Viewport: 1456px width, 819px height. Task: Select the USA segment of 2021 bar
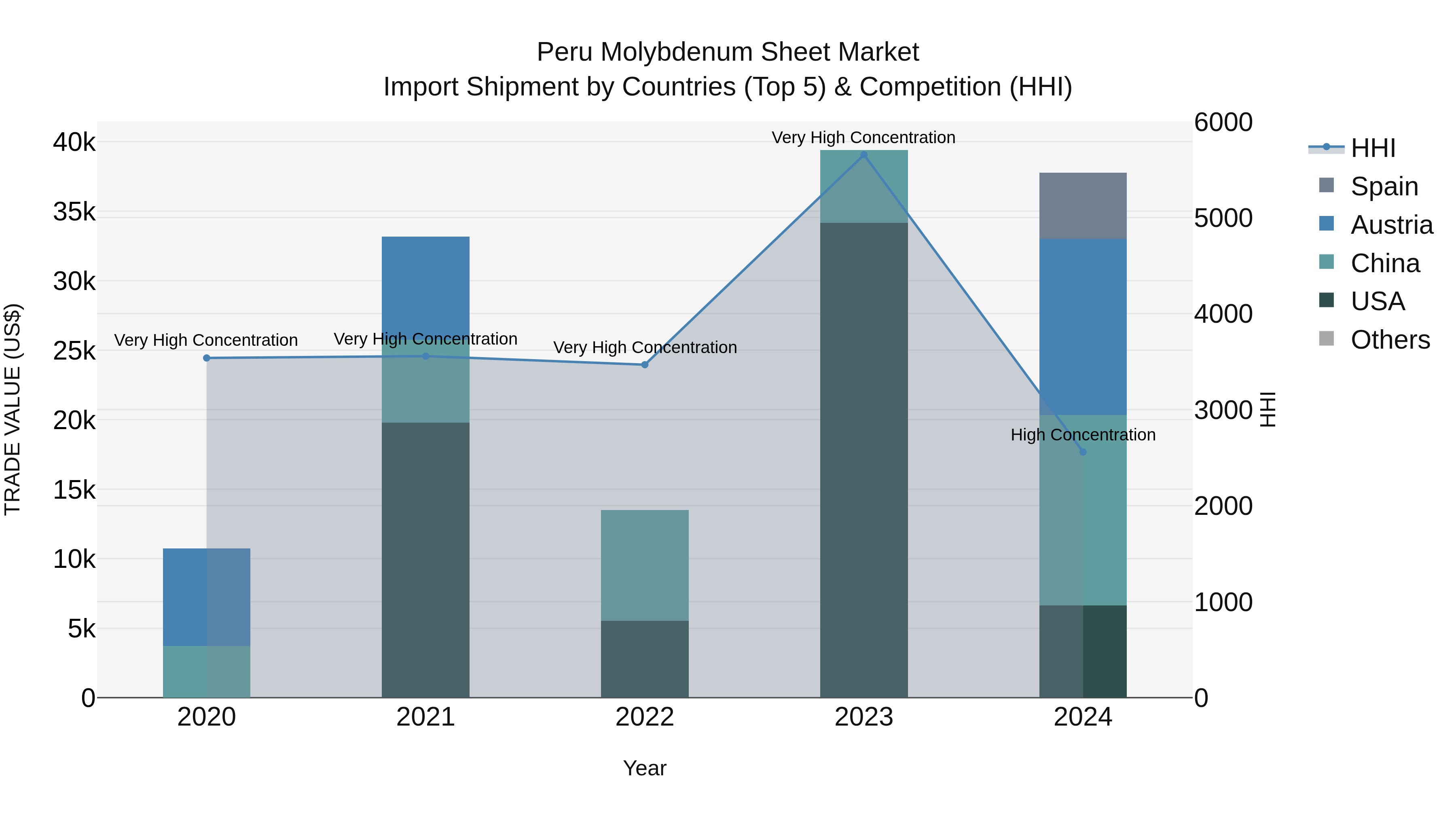pyautogui.click(x=425, y=560)
